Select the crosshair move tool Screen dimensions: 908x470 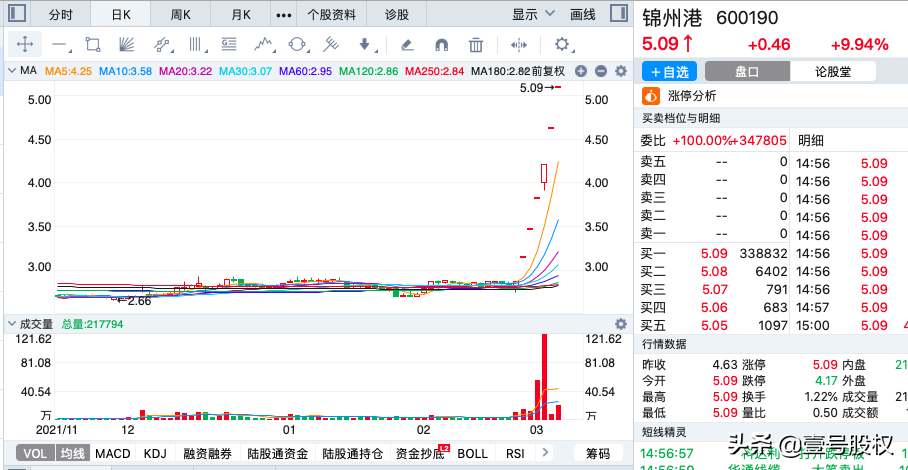(24, 44)
